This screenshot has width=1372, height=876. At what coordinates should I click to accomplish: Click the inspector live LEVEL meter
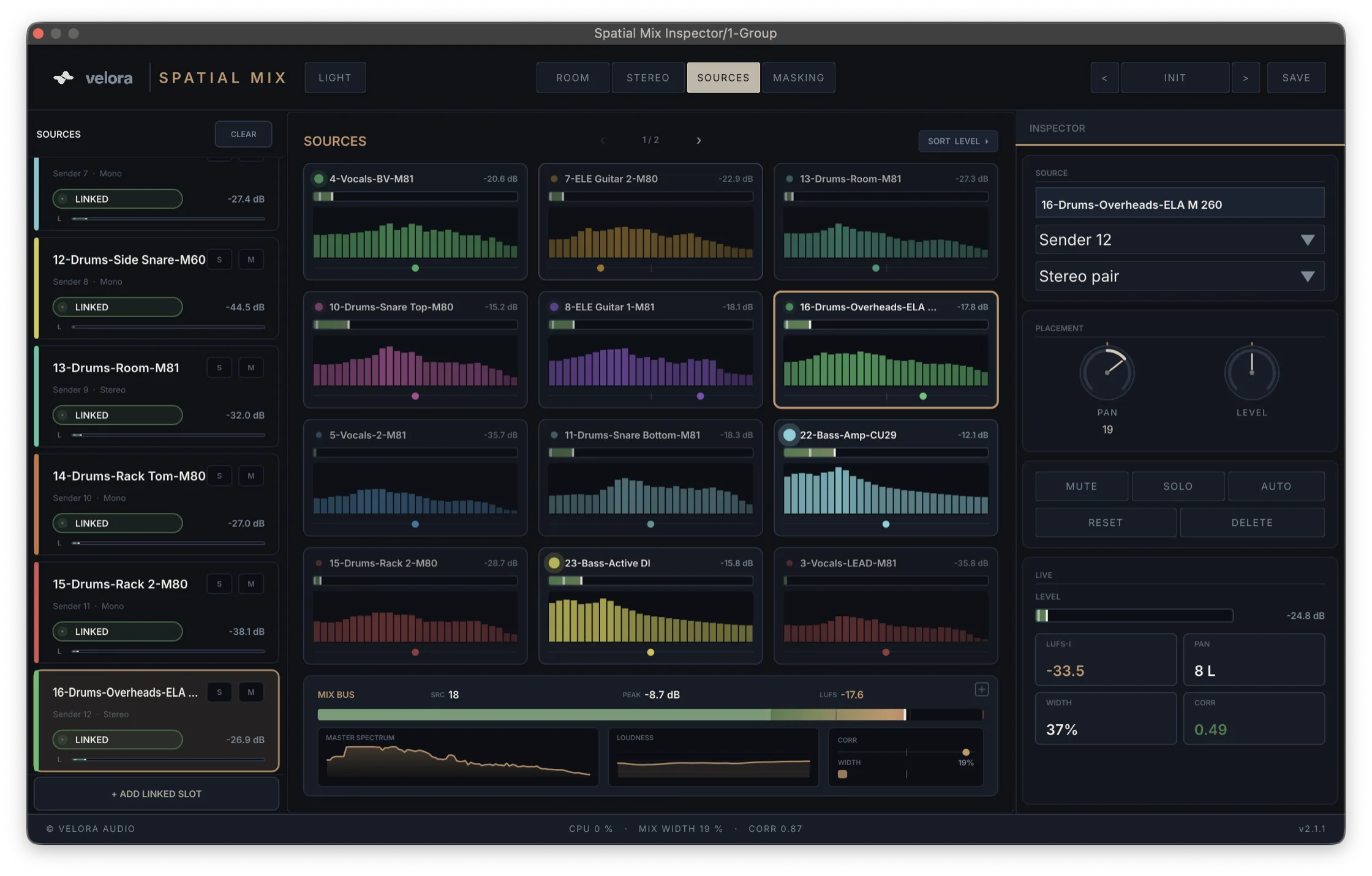point(1133,615)
